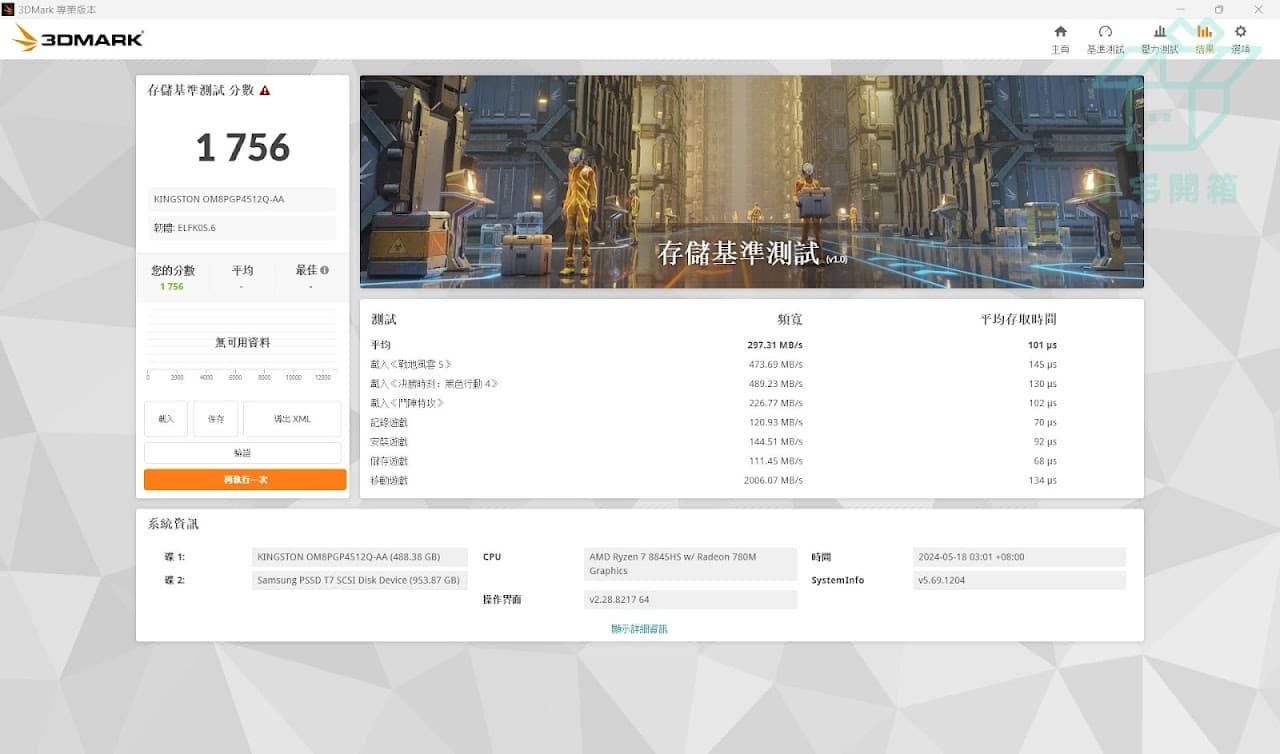The image size is (1280, 754).
Task: Go to the 主頁 home icon
Action: [x=1060, y=32]
